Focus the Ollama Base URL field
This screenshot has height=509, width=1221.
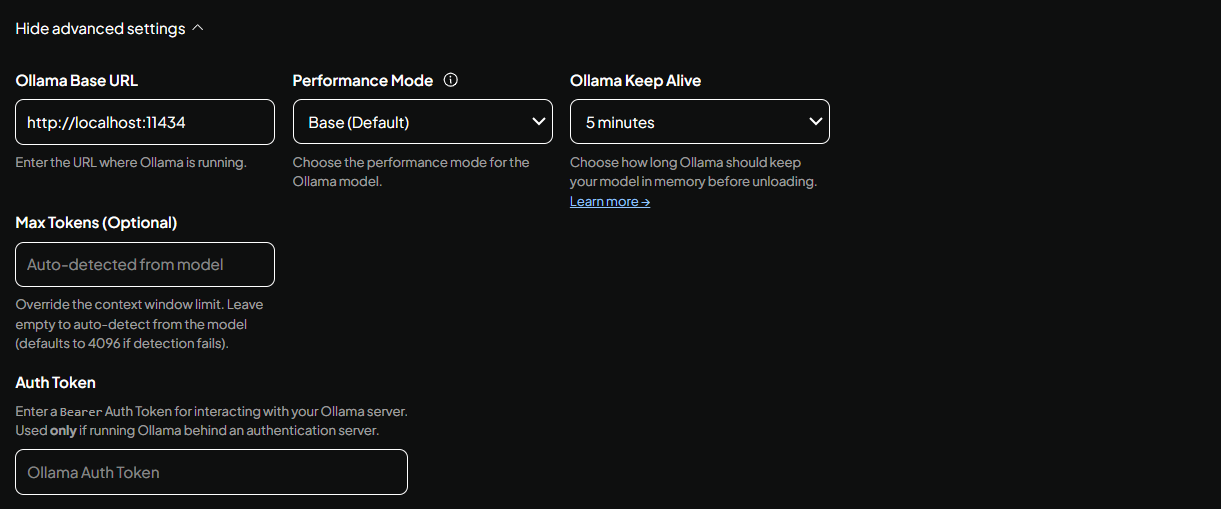click(x=145, y=122)
